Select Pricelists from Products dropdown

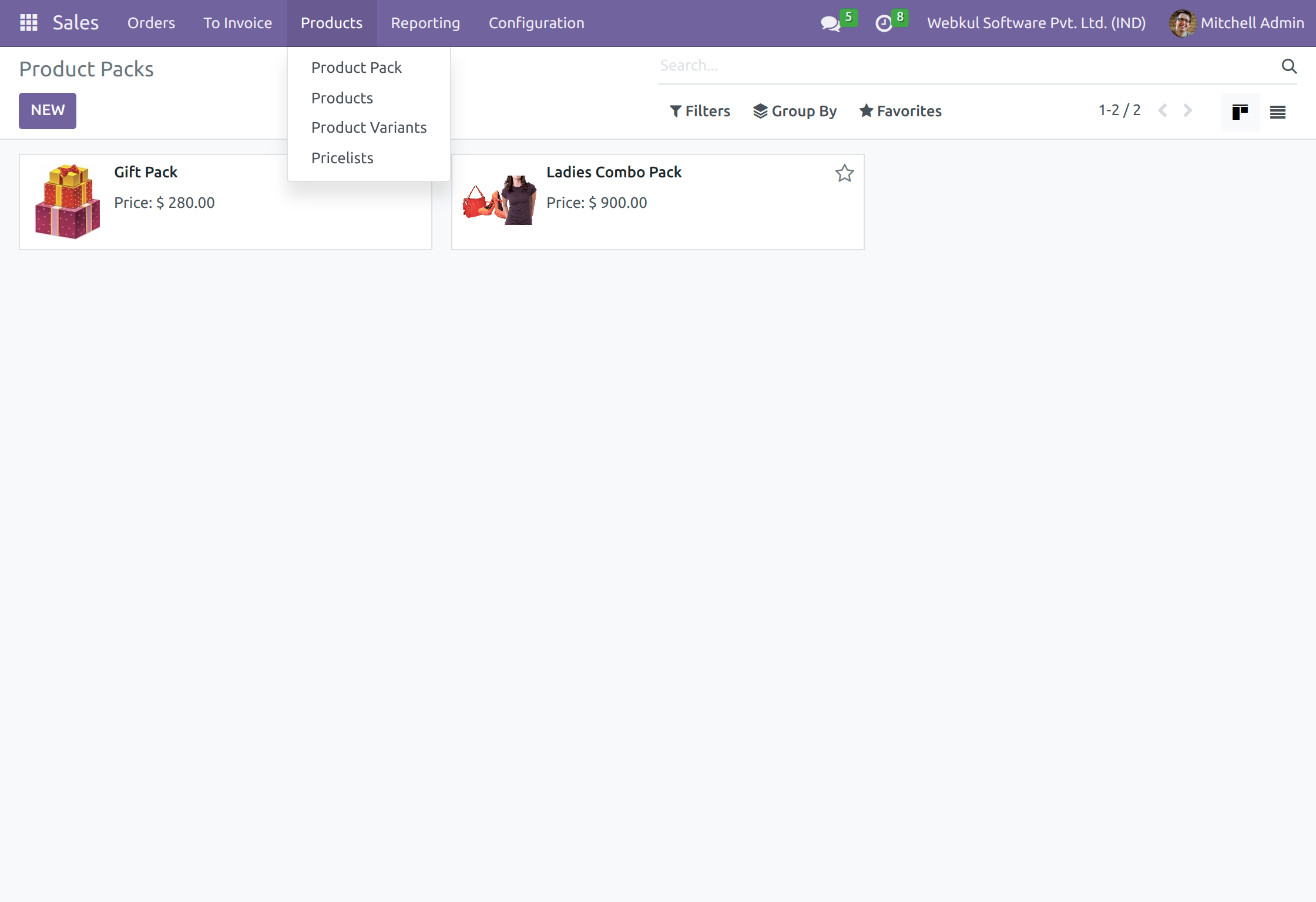click(342, 157)
